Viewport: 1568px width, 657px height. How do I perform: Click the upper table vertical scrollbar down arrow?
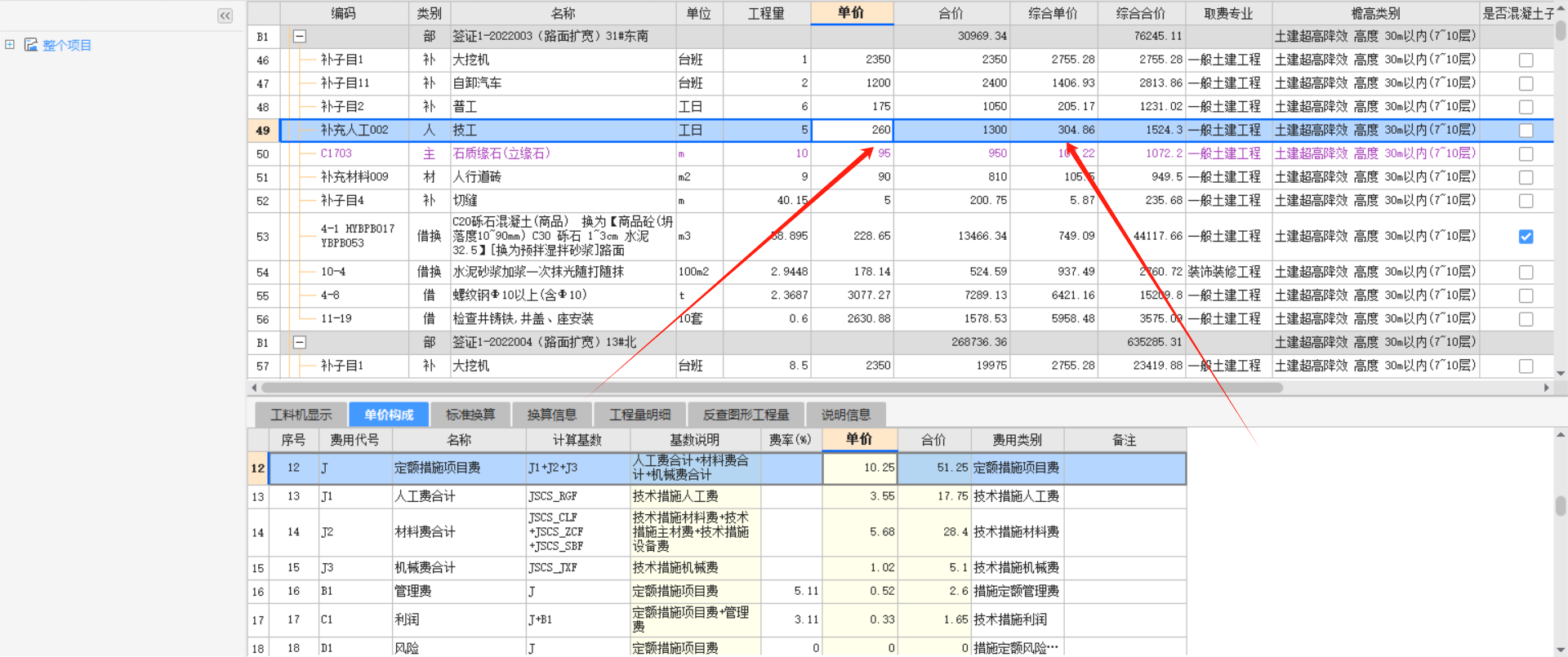point(1561,372)
